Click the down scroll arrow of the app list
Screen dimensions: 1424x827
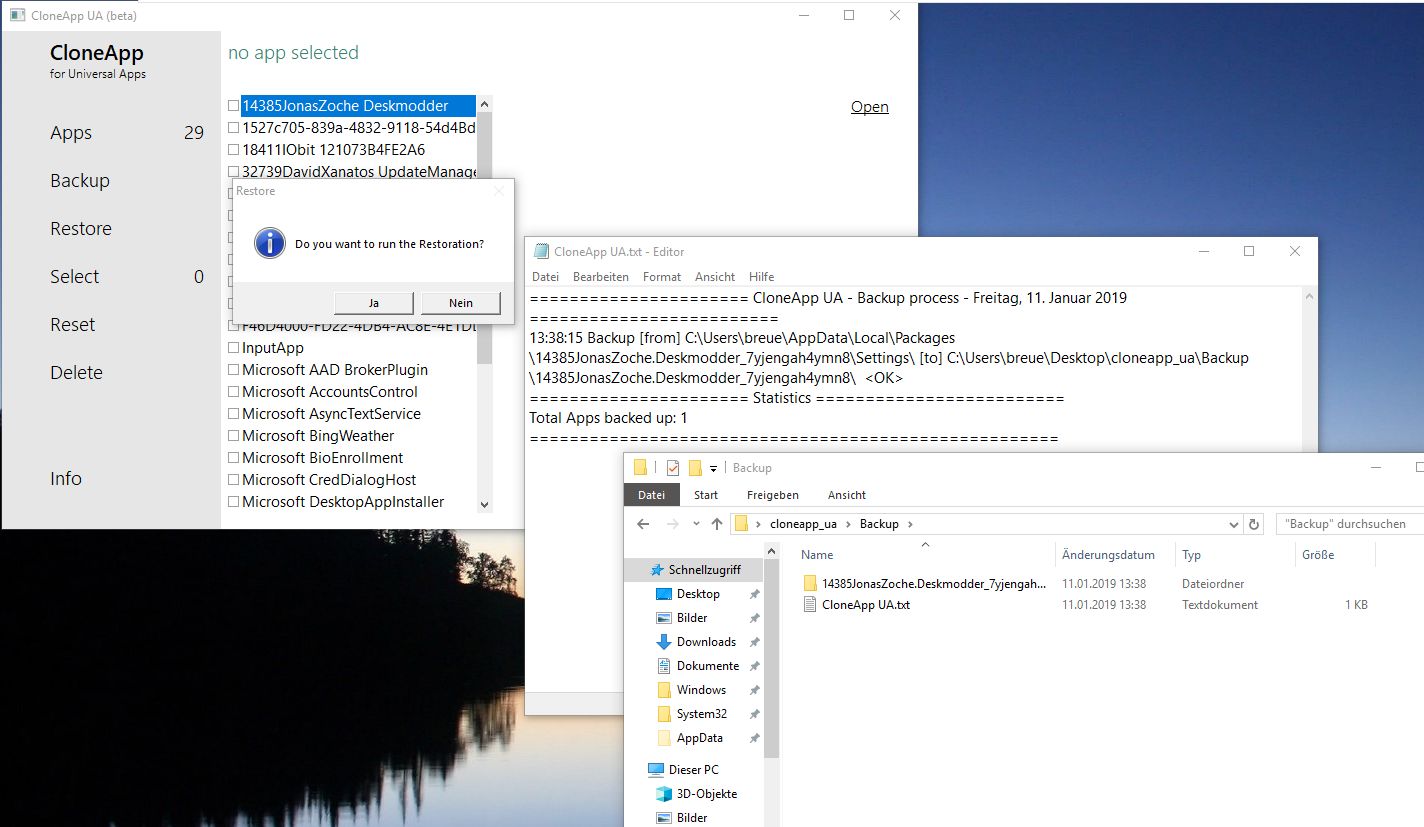pos(485,505)
